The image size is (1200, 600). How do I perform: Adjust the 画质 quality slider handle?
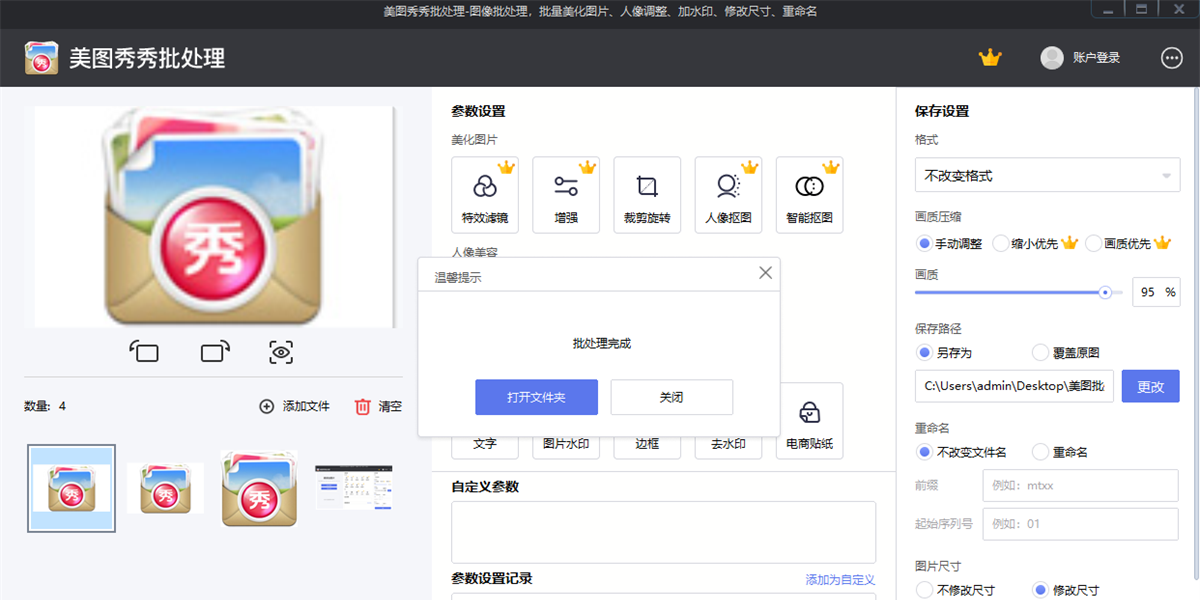(x=1105, y=292)
